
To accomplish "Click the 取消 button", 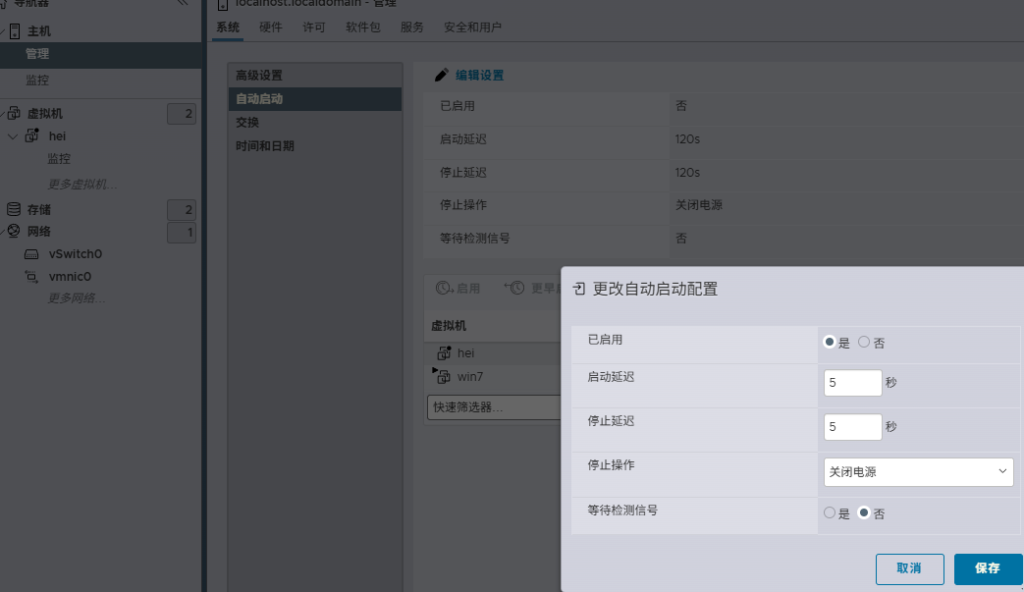I will pyautogui.click(x=909, y=568).
